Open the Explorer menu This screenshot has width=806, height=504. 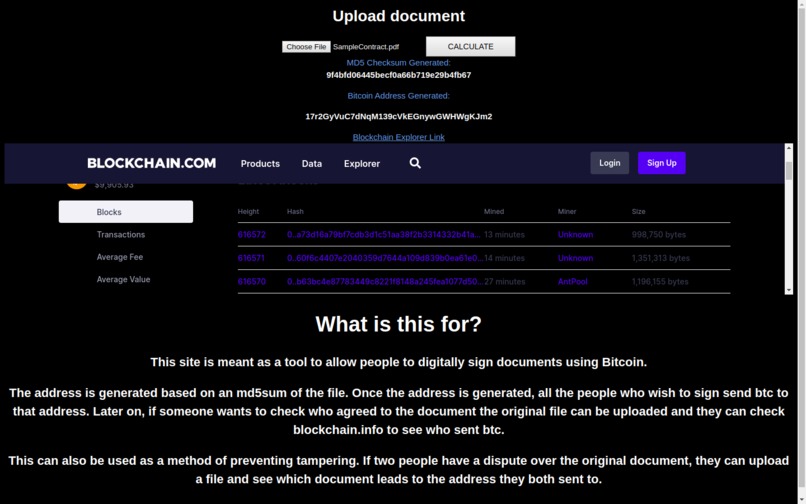[x=362, y=164]
